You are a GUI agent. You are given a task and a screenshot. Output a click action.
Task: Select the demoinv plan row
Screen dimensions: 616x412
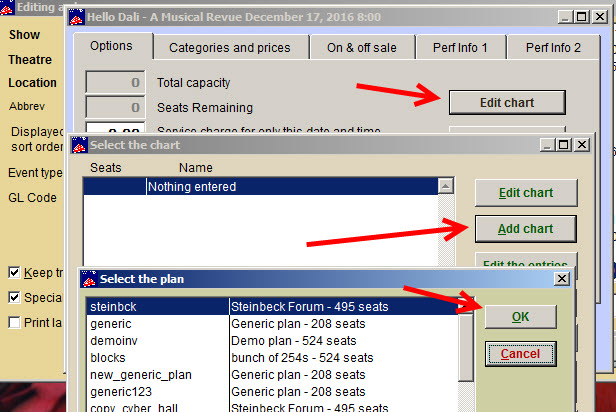pos(272,341)
